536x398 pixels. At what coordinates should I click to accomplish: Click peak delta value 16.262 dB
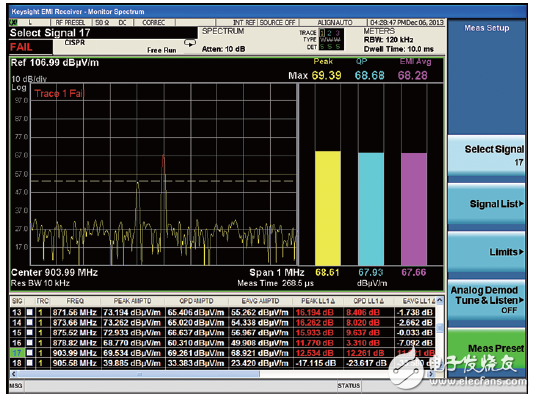point(314,322)
